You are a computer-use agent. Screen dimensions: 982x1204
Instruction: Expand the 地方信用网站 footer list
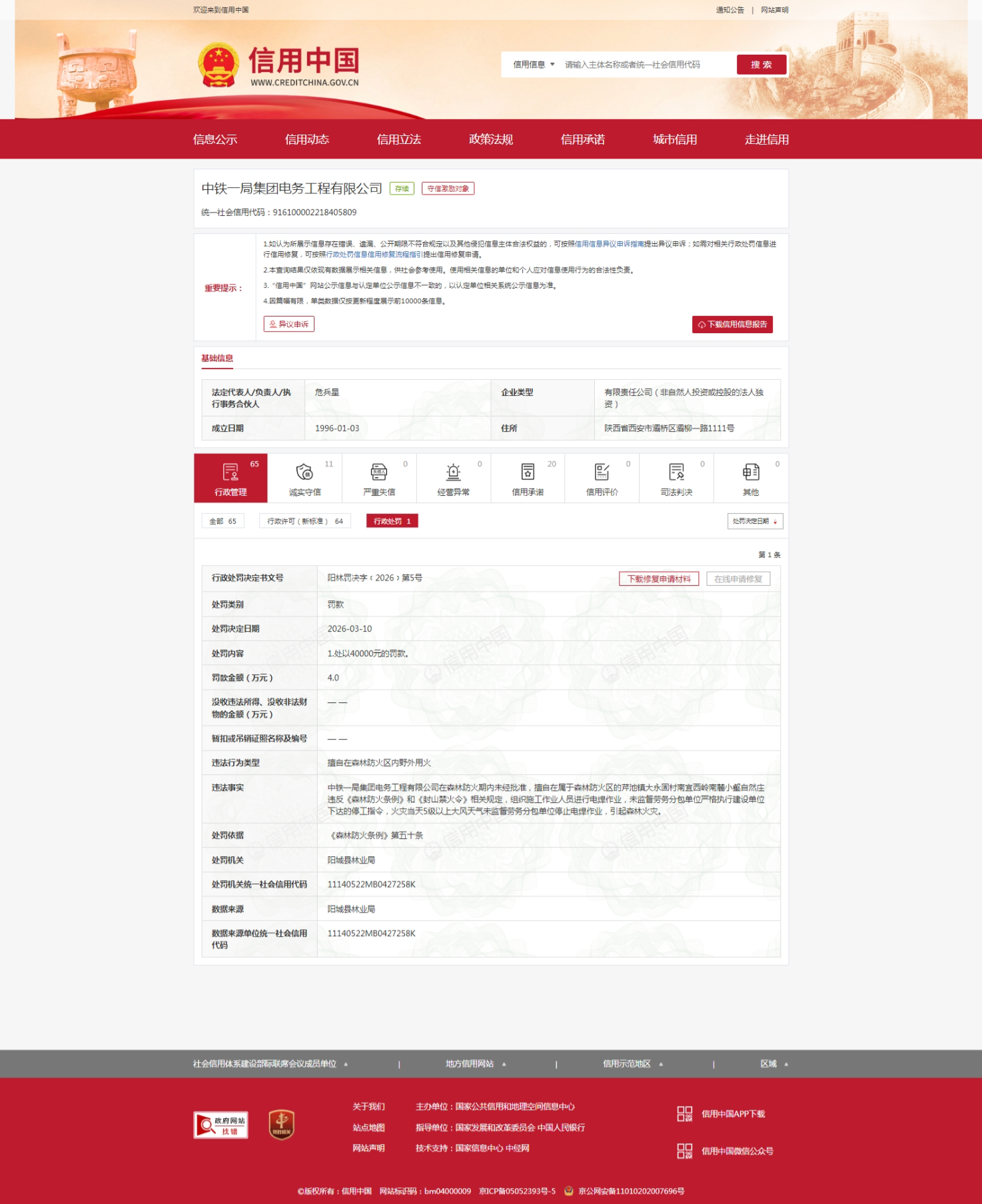[476, 1063]
